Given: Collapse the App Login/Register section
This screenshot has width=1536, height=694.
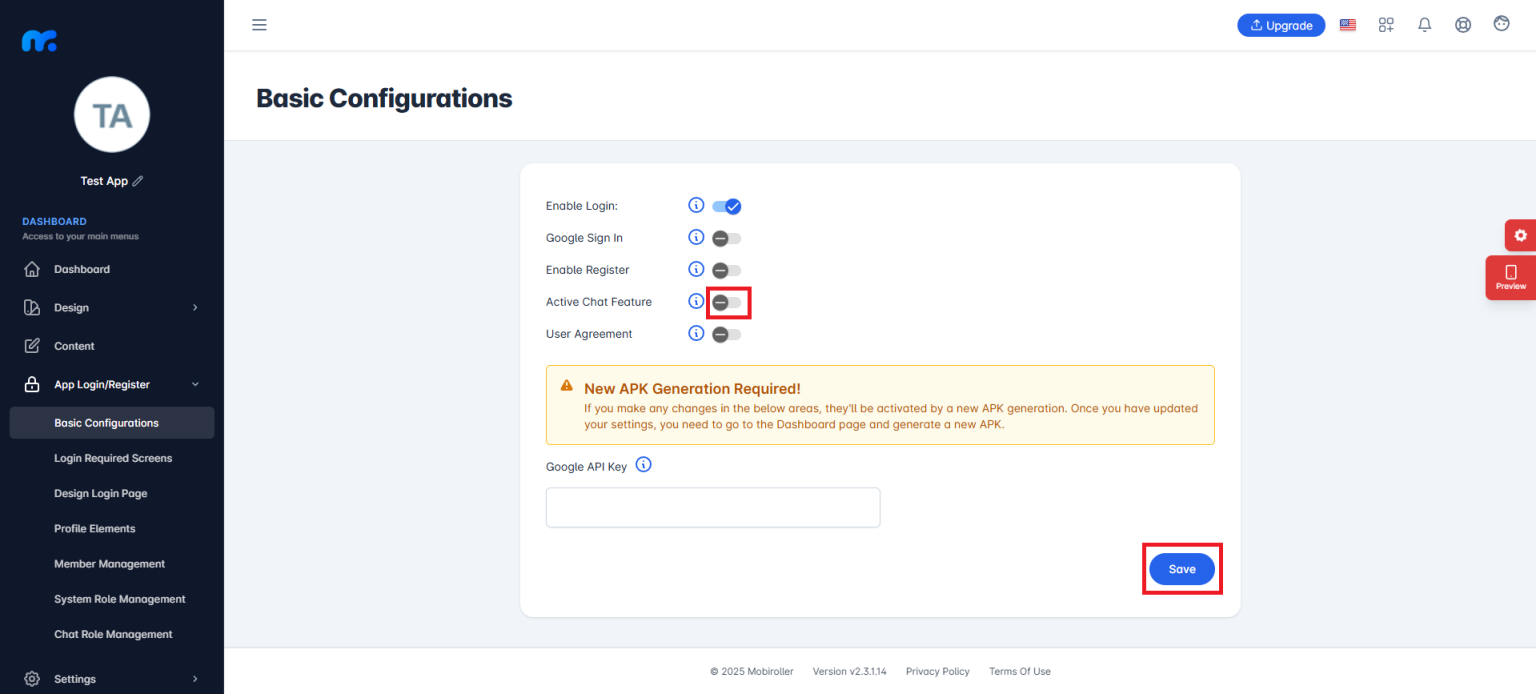Looking at the screenshot, I should click(194, 384).
